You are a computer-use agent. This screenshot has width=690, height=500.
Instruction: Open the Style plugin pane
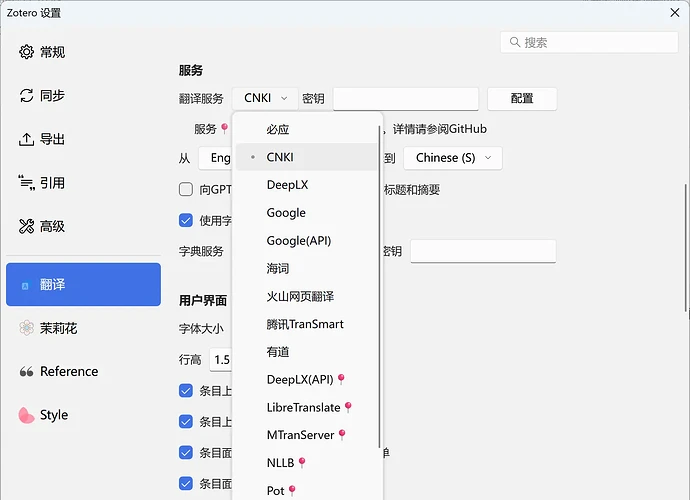point(84,415)
